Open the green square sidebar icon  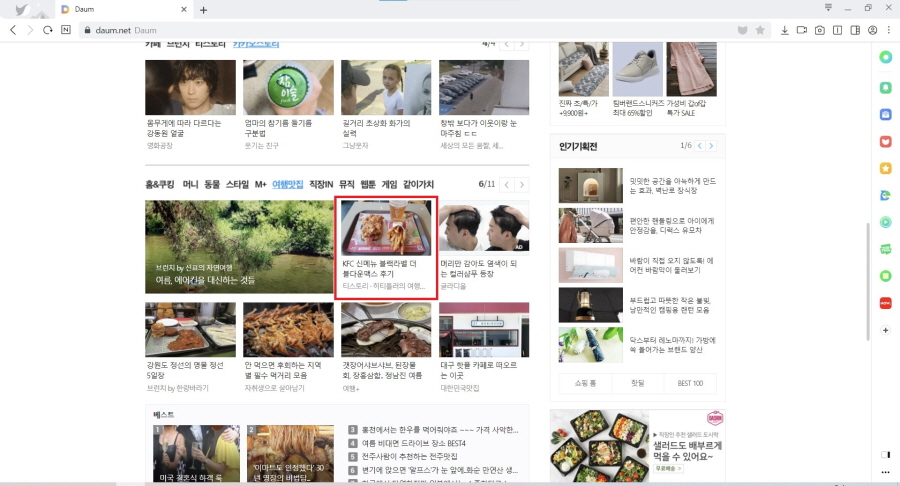pyautogui.click(x=886, y=276)
